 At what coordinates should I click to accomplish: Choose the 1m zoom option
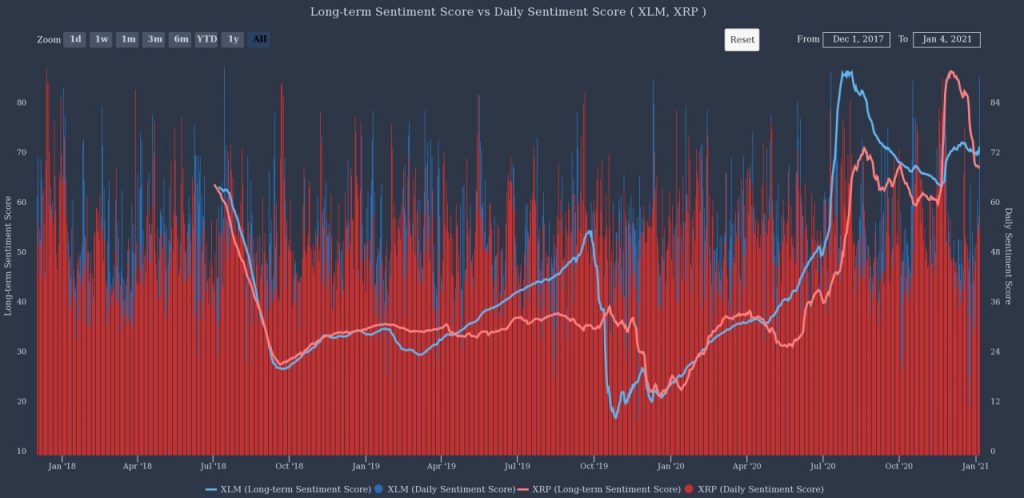pos(127,40)
